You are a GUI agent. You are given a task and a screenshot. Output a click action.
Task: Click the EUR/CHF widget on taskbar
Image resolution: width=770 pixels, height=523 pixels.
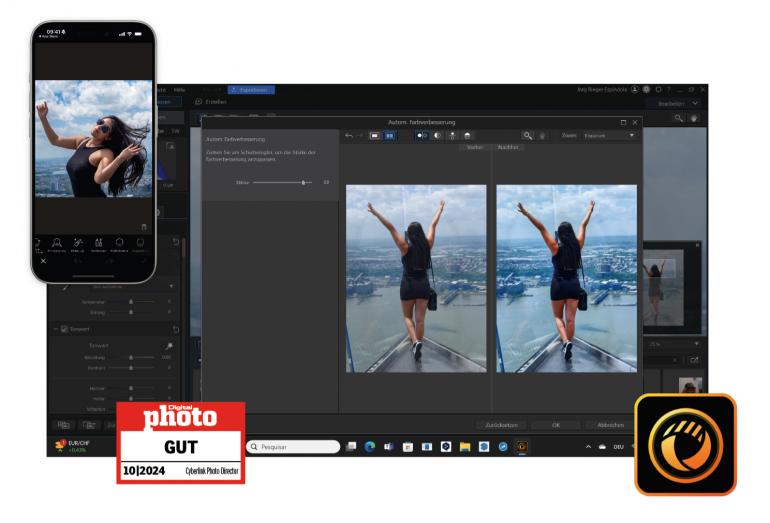point(73,446)
